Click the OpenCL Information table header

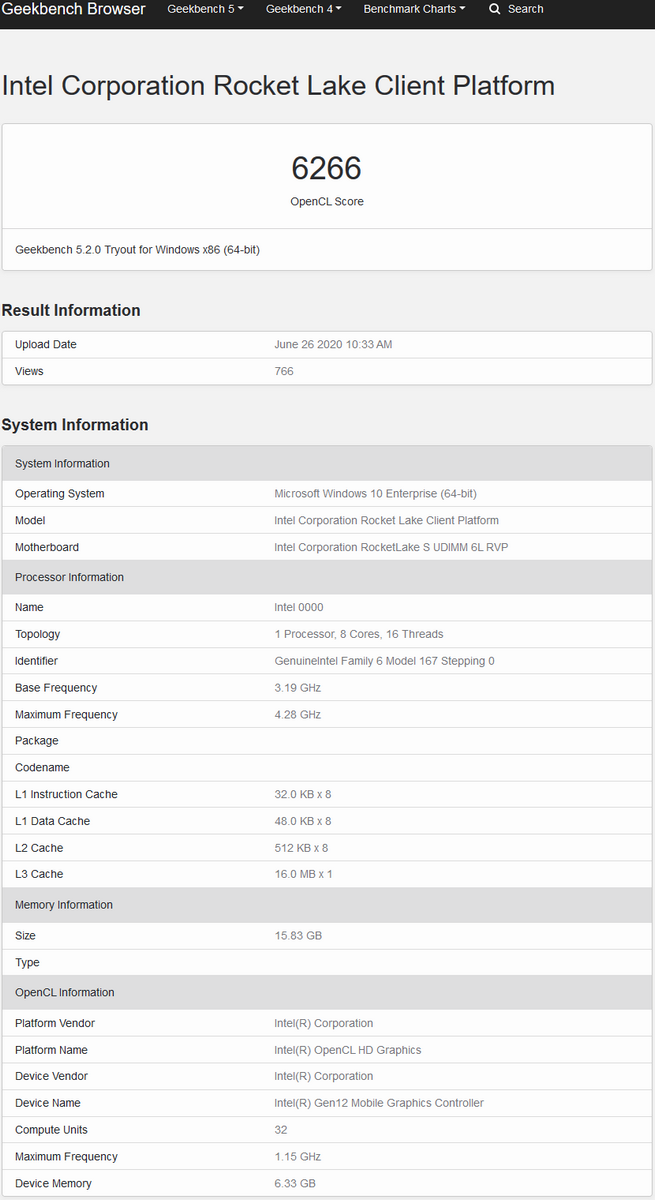click(x=327, y=993)
